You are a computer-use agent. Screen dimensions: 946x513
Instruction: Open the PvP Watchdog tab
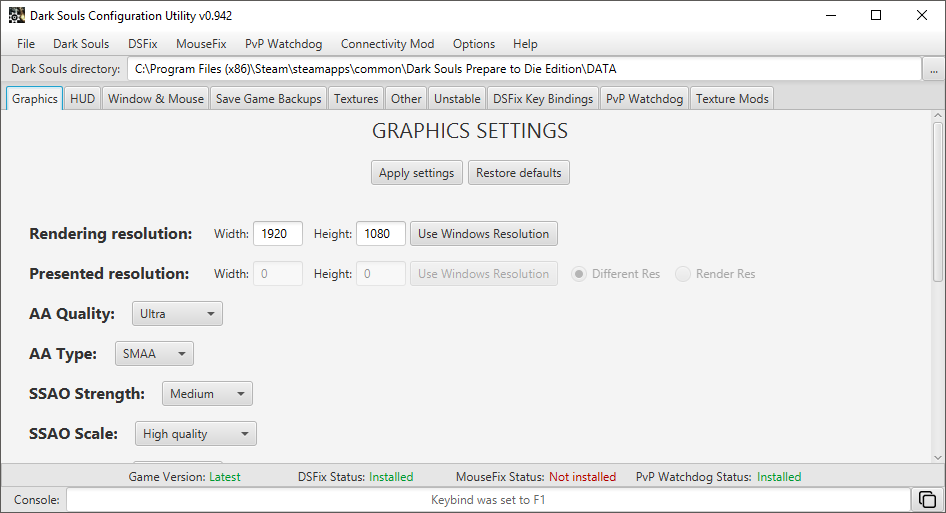click(644, 98)
